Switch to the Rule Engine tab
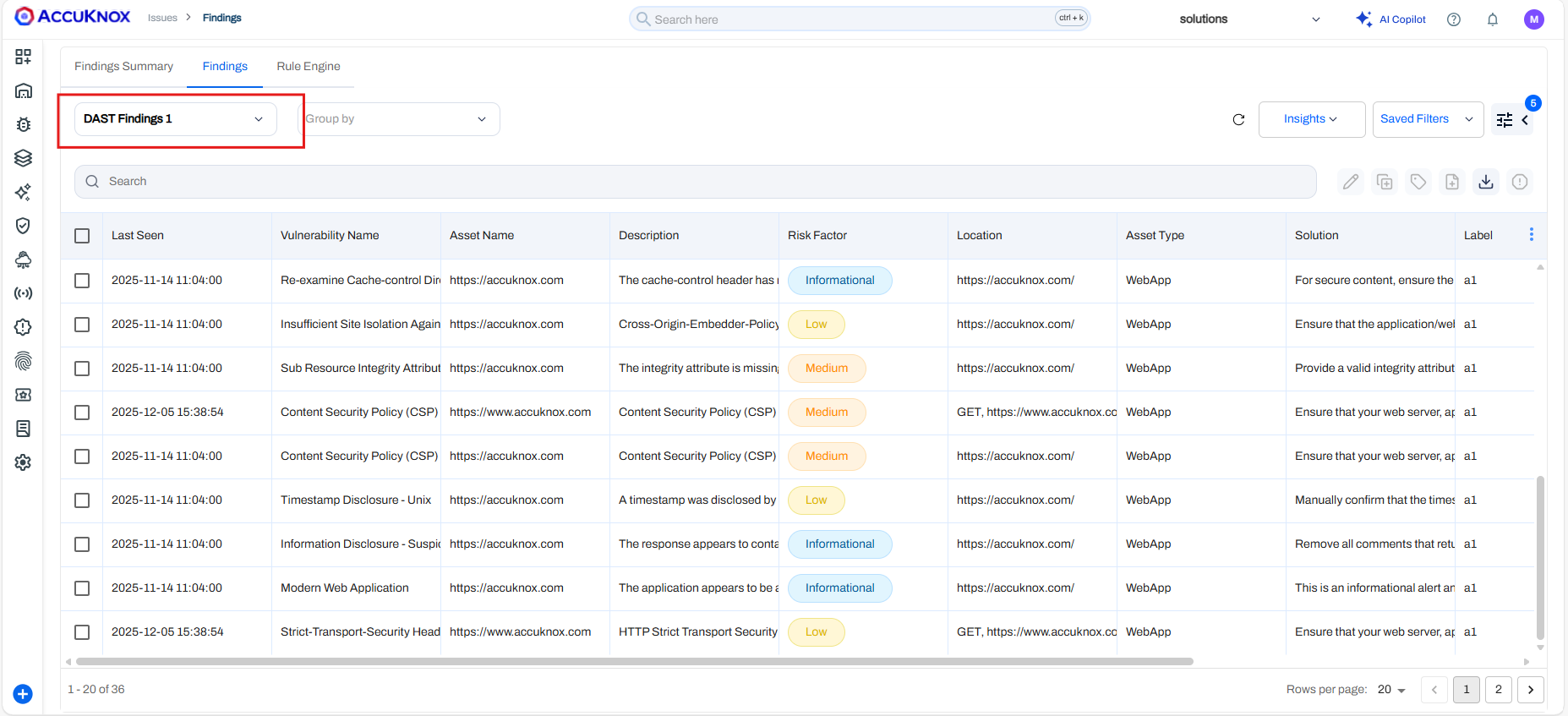Image resolution: width=1568 pixels, height=716 pixels. (x=309, y=67)
